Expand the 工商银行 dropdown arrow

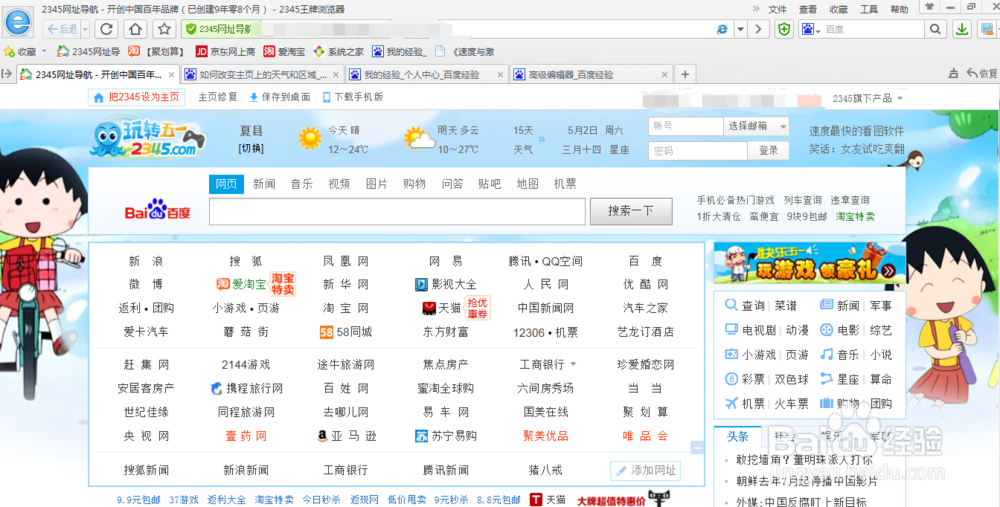573,364
